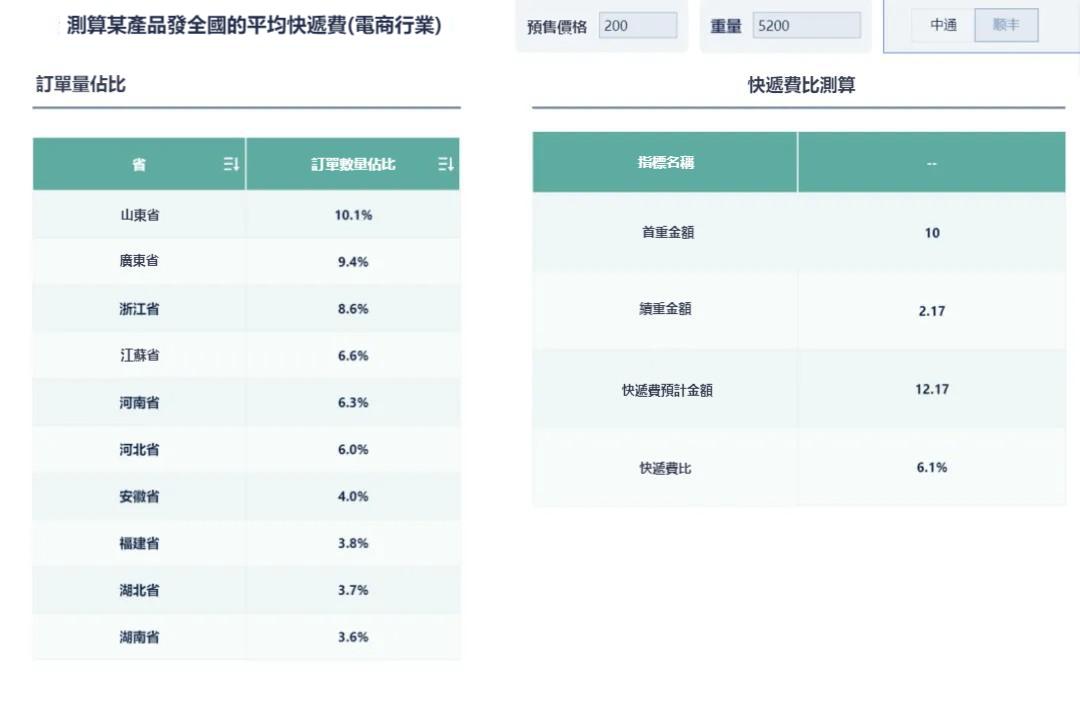Click the 快遞費預計金額 value 12.17

[932, 389]
